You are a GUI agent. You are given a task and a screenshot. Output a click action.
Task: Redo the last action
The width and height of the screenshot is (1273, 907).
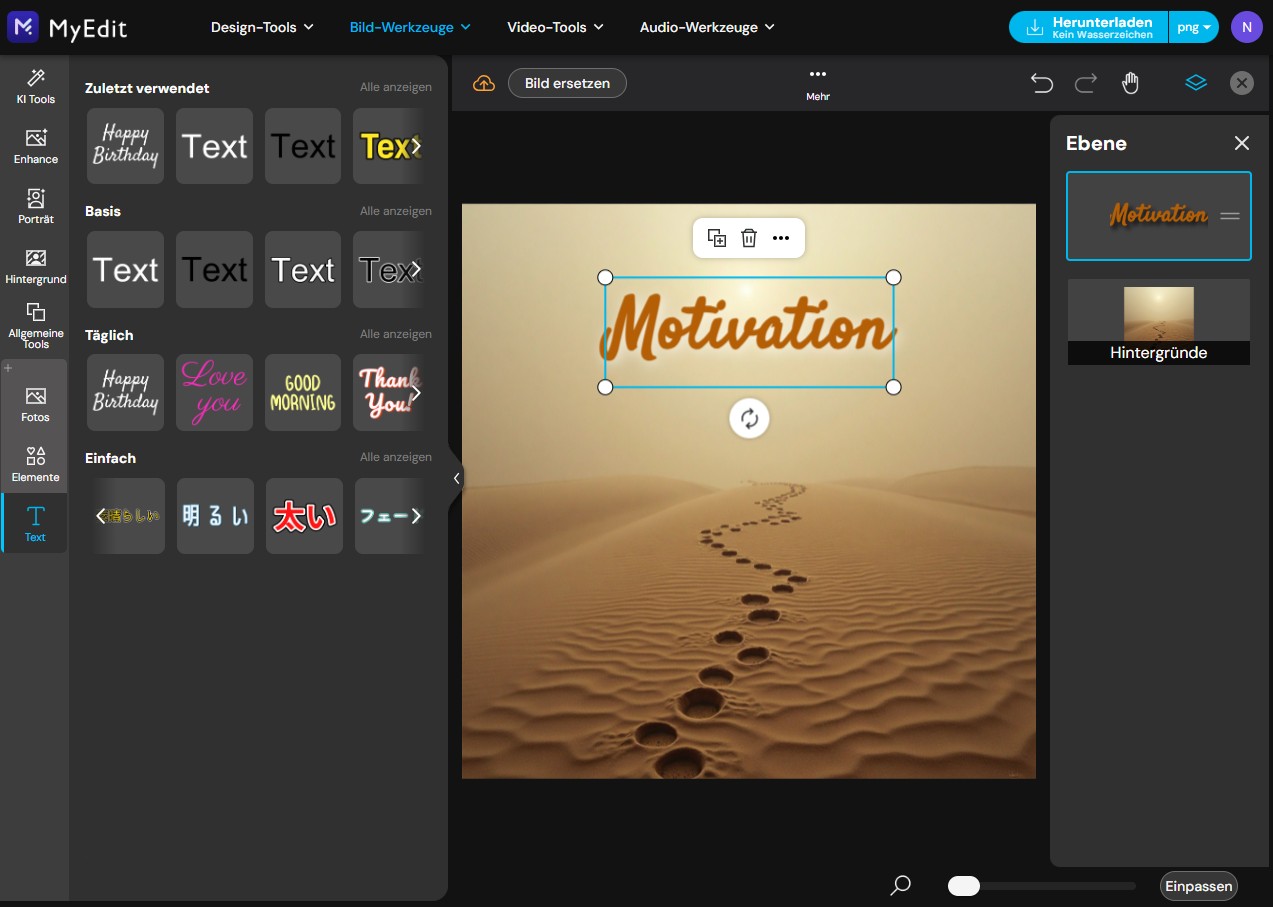pos(1086,83)
